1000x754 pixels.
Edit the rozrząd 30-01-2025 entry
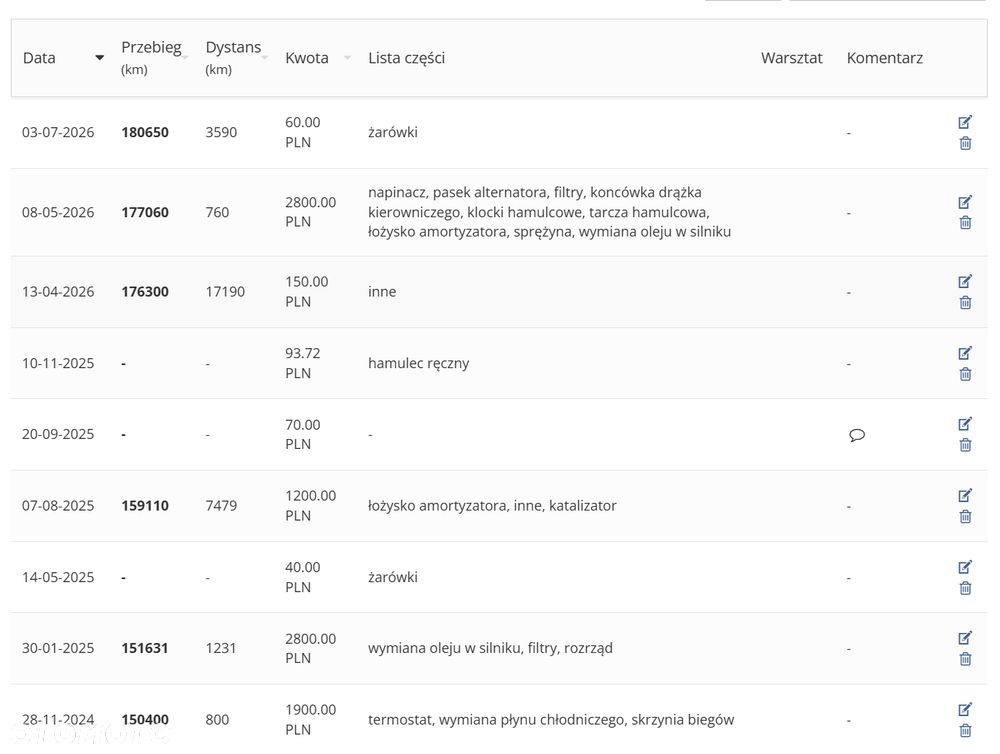[x=965, y=638]
